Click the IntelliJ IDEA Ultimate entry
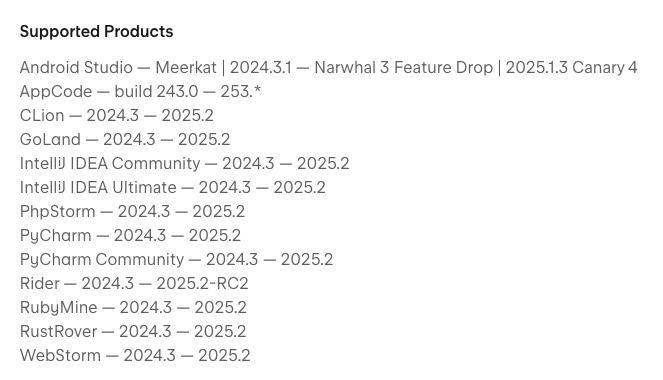Image resolution: width=663 pixels, height=380 pixels. click(173, 188)
